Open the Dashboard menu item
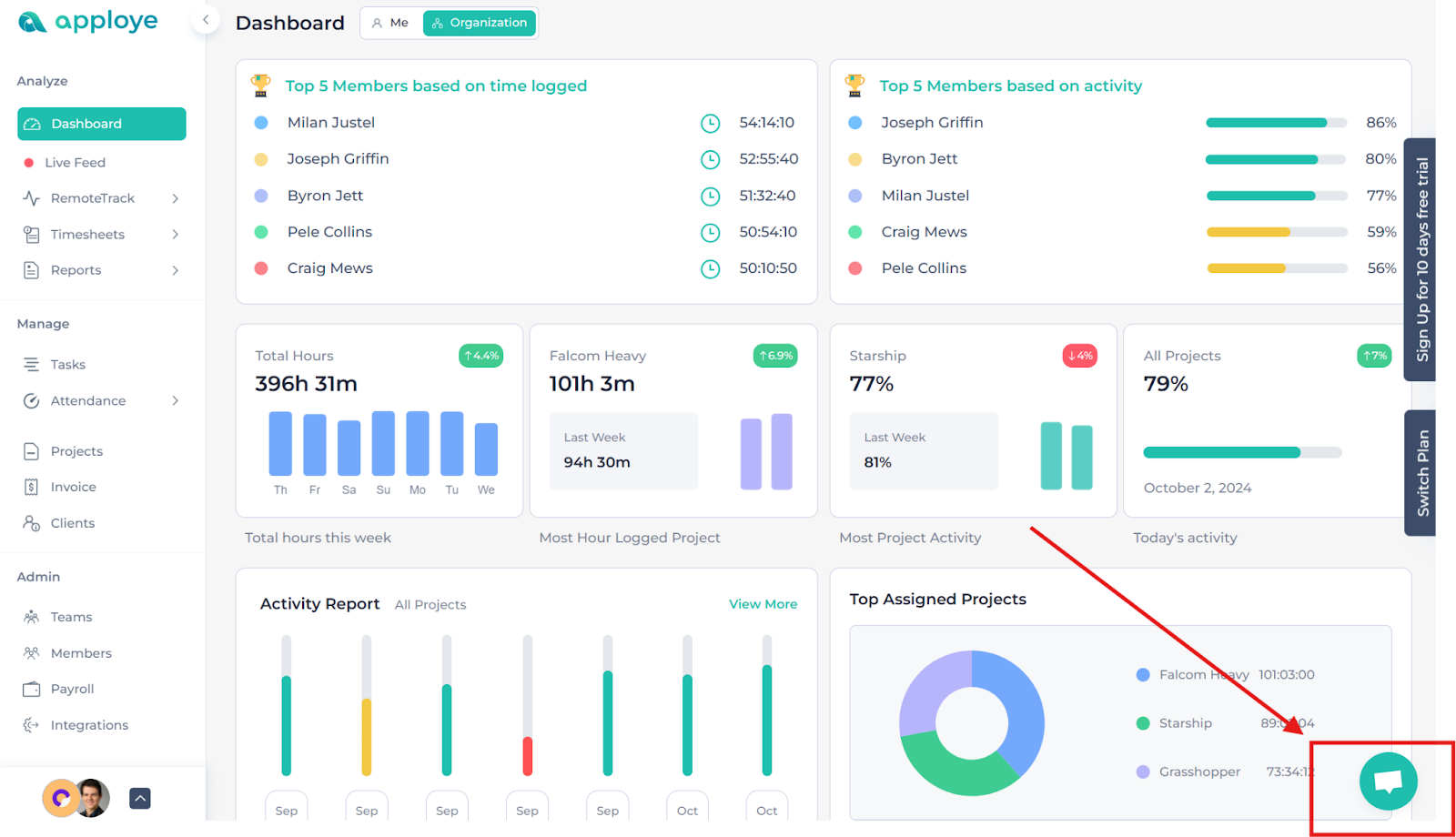 coord(102,124)
